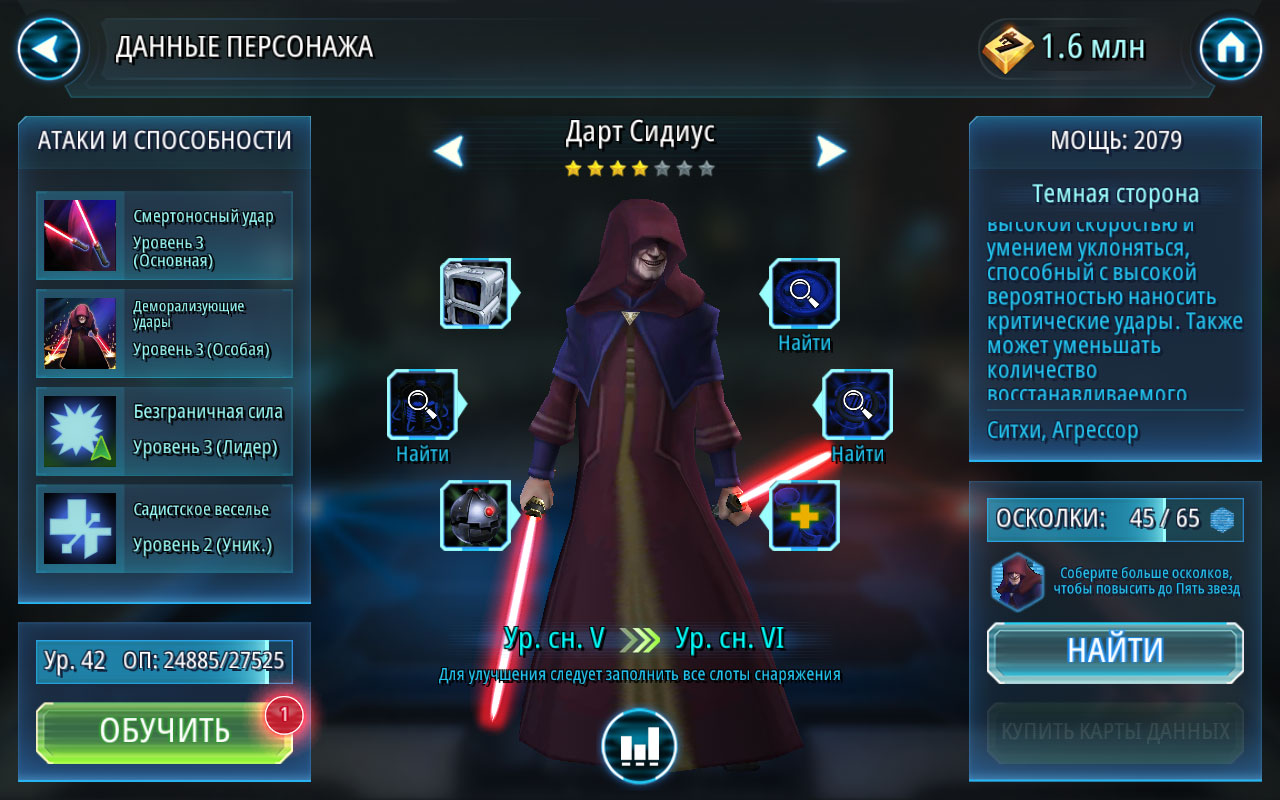Open the Садистское веселье unique ability

tap(165, 528)
